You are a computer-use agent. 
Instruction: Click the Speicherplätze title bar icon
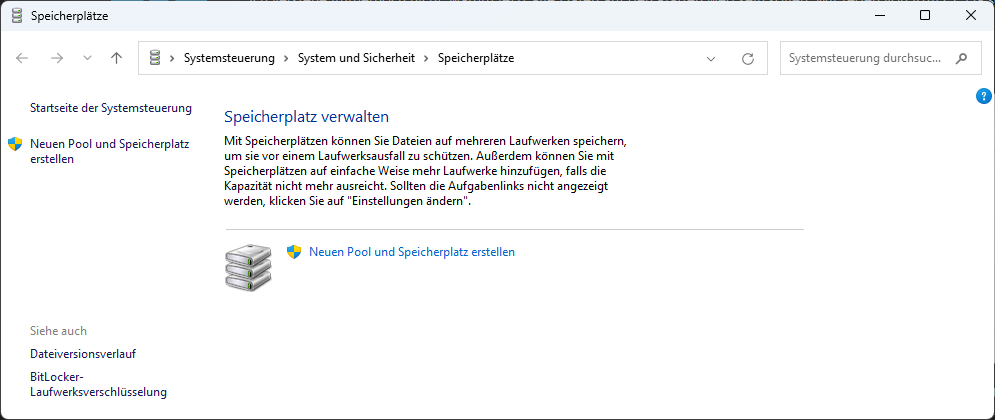click(x=16, y=16)
